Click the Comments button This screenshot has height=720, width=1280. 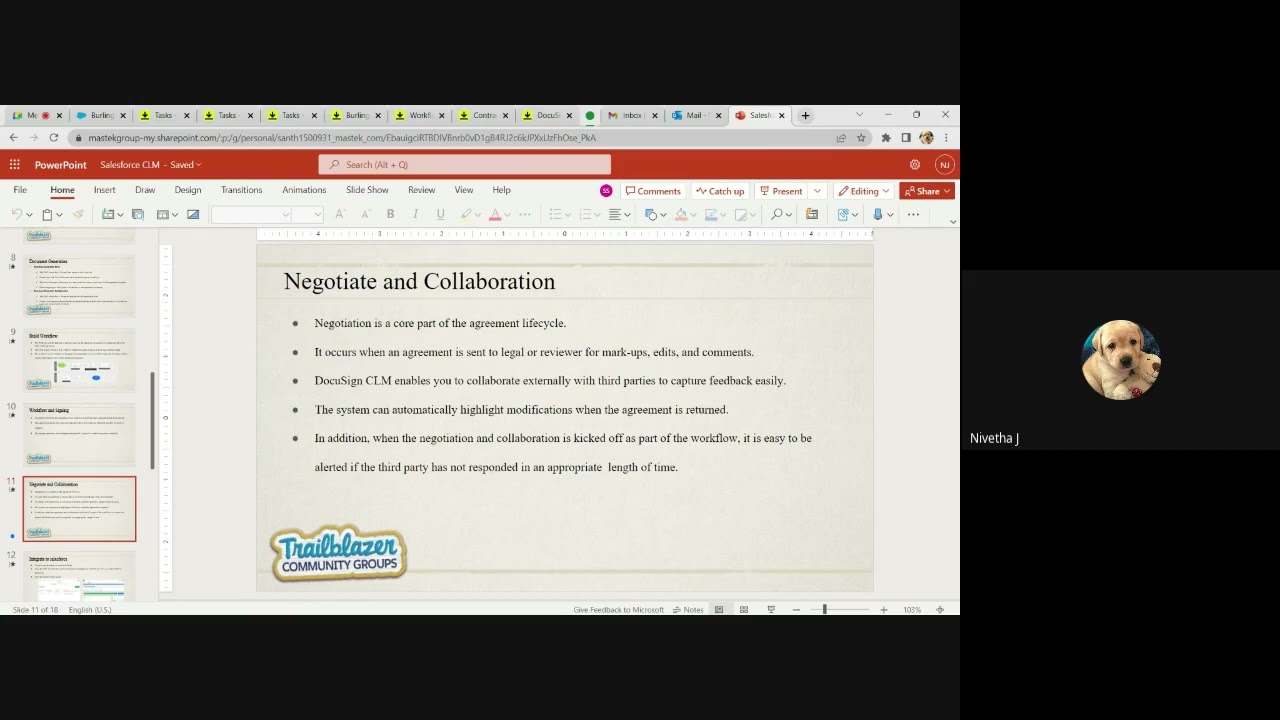point(653,191)
